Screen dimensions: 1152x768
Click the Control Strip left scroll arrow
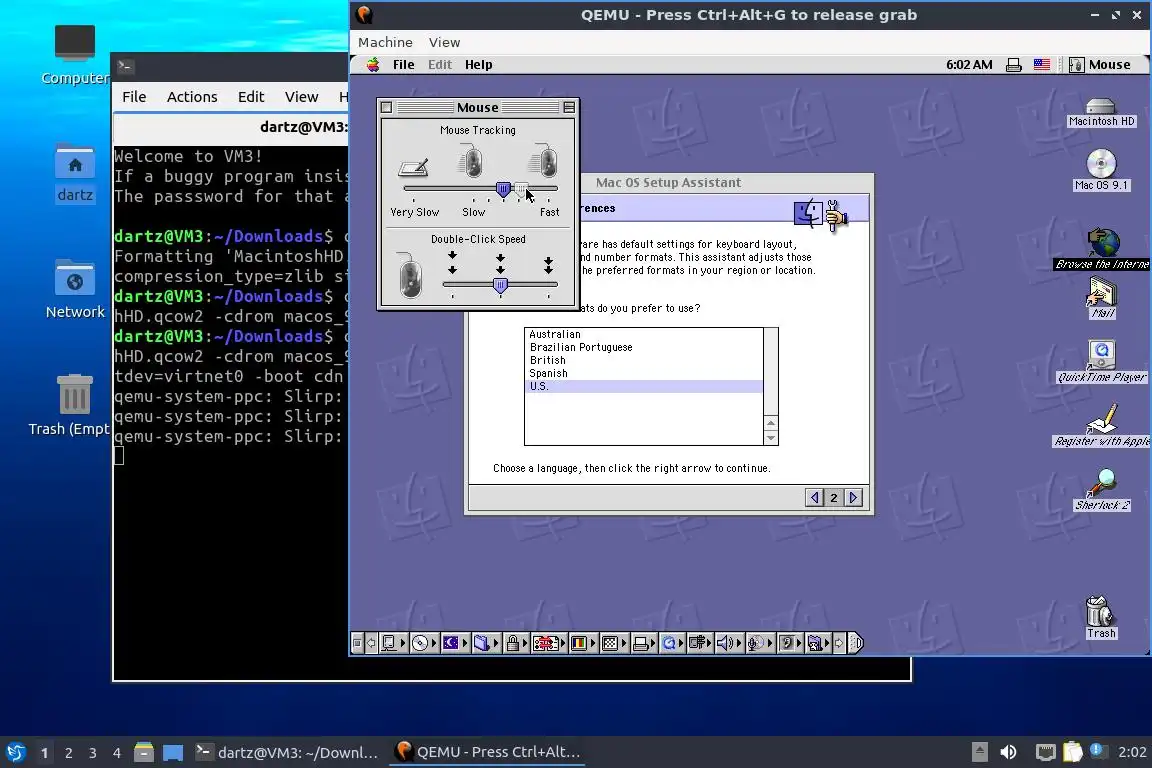371,644
